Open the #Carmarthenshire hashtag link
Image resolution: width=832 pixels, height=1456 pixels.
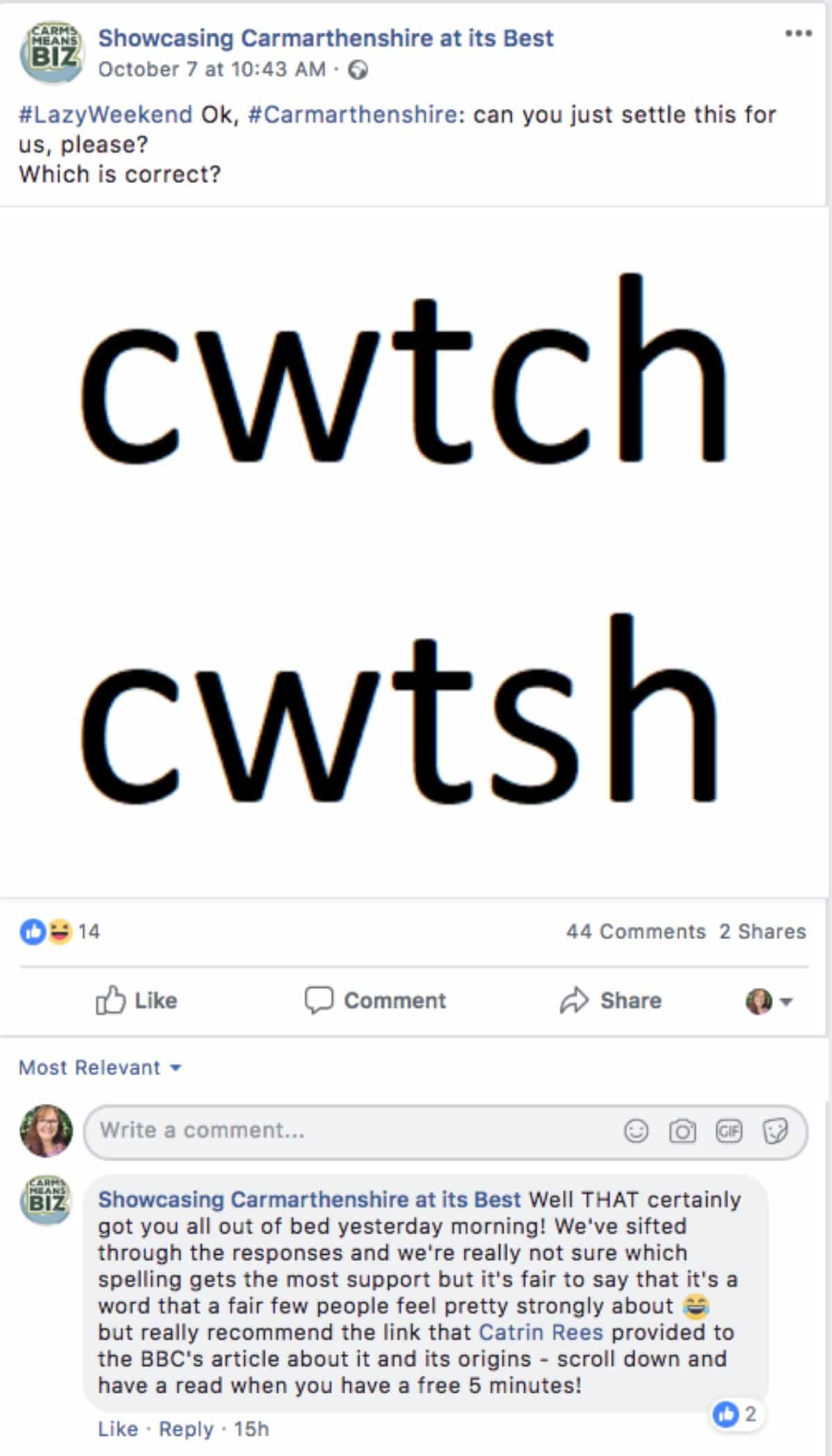353,114
